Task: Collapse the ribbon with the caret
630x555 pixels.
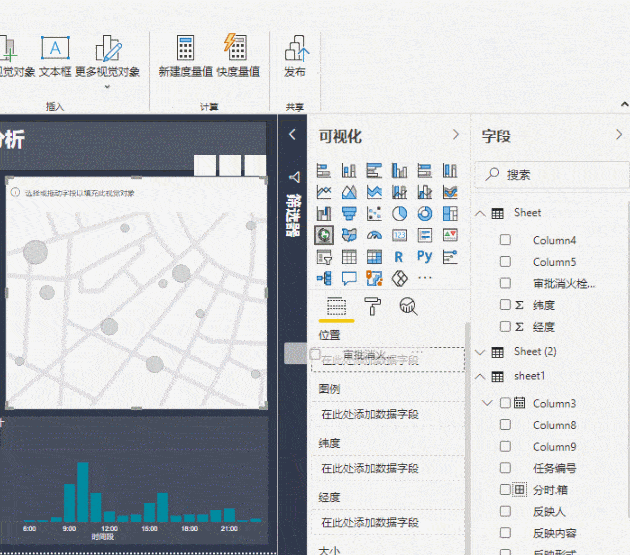Action: point(624,104)
